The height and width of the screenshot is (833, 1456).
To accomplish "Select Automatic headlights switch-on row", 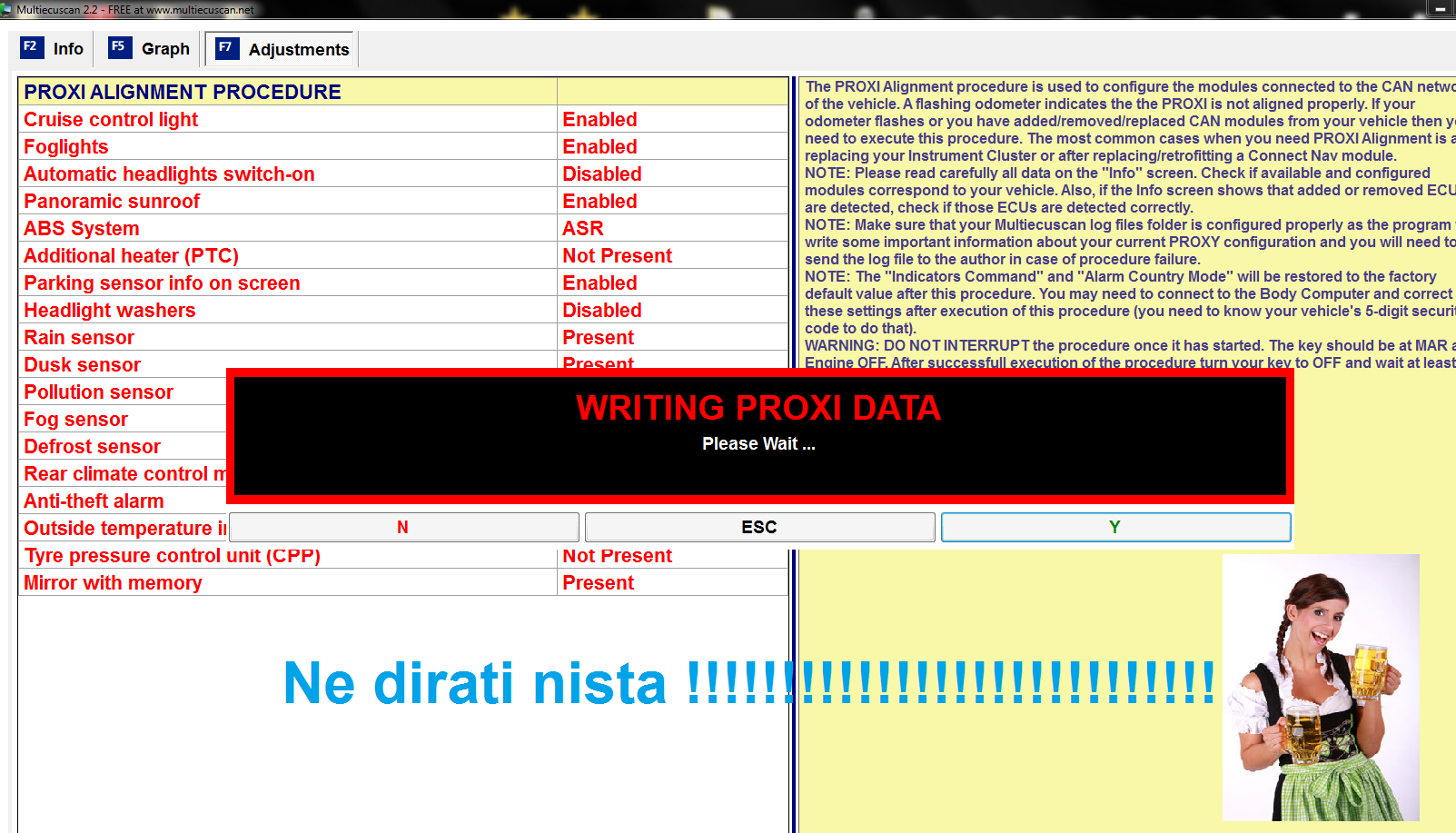I will pyautogui.click(x=169, y=174).
